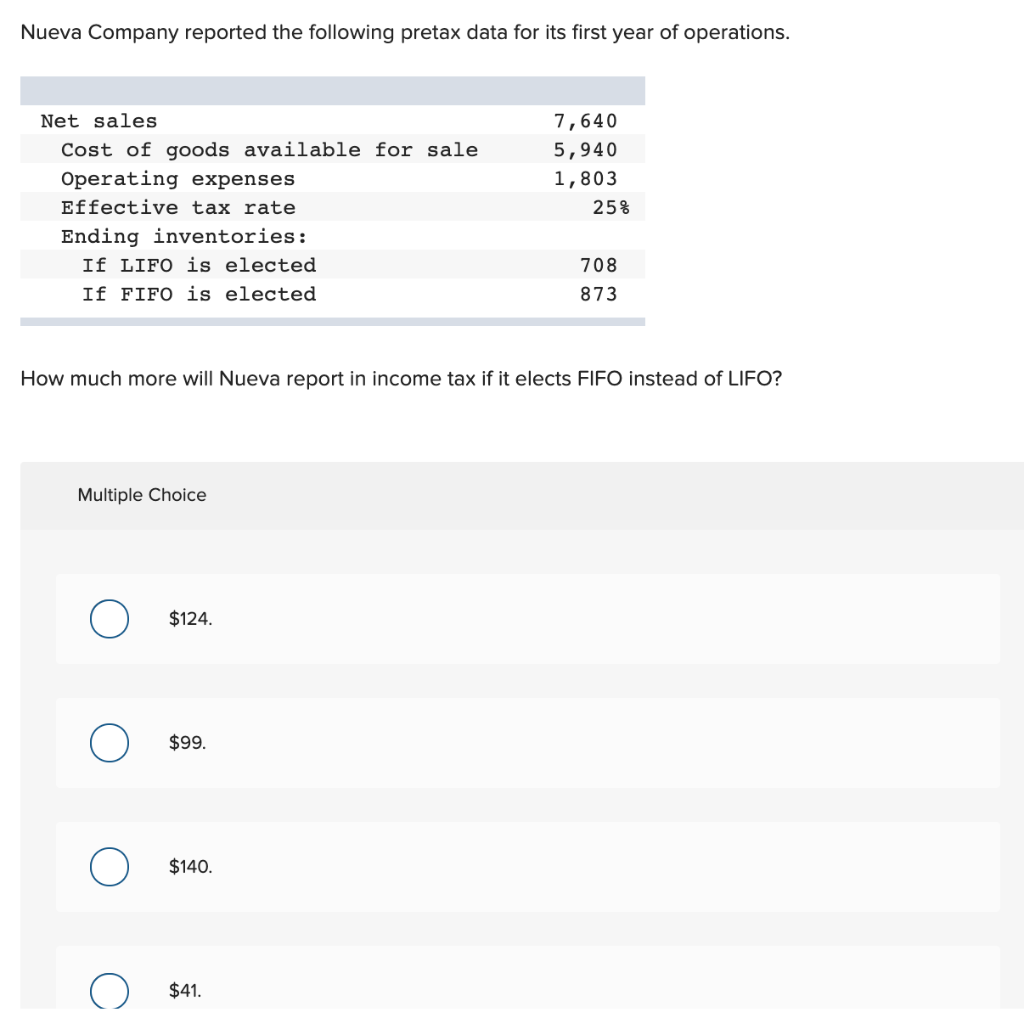1024x1018 pixels.
Task: Select the $41 answer option
Action: pos(110,990)
